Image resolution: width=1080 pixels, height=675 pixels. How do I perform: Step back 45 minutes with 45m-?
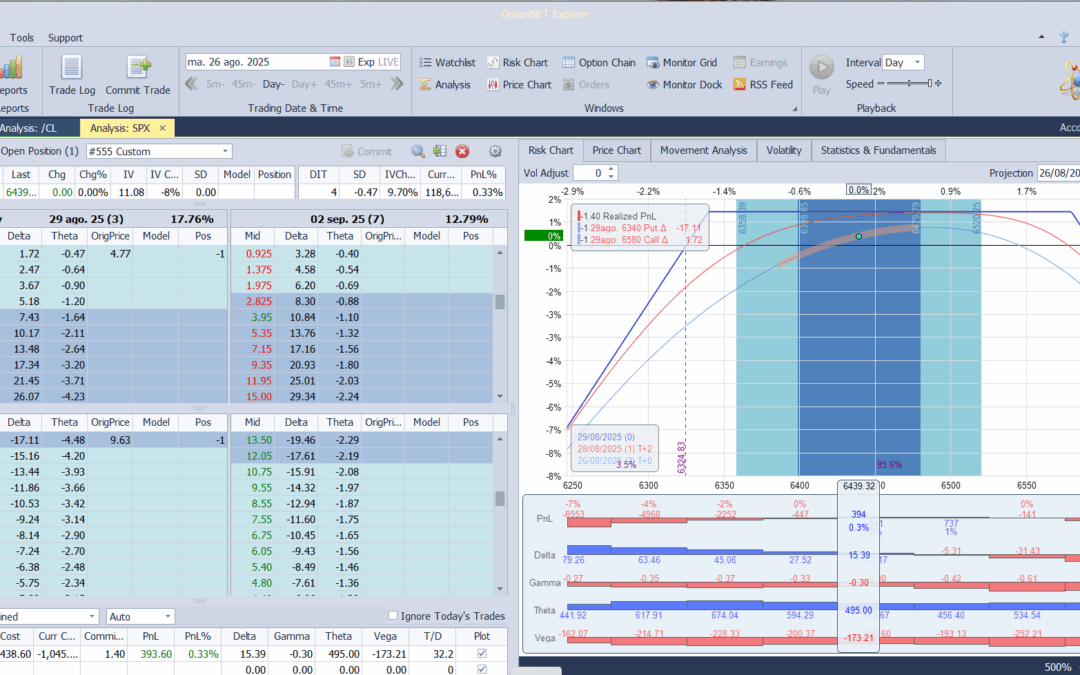coord(243,84)
